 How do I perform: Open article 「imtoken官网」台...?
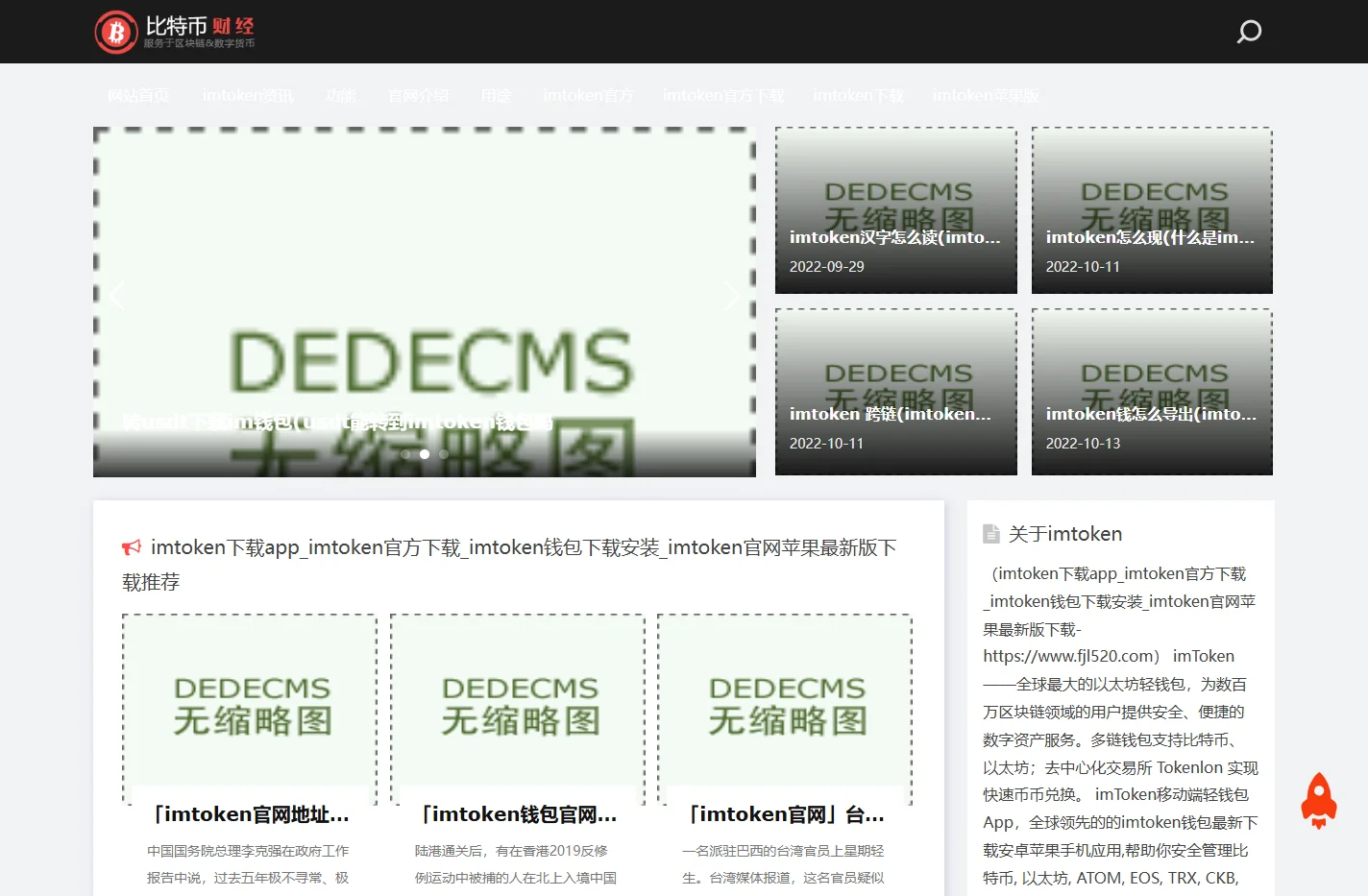tap(785, 814)
